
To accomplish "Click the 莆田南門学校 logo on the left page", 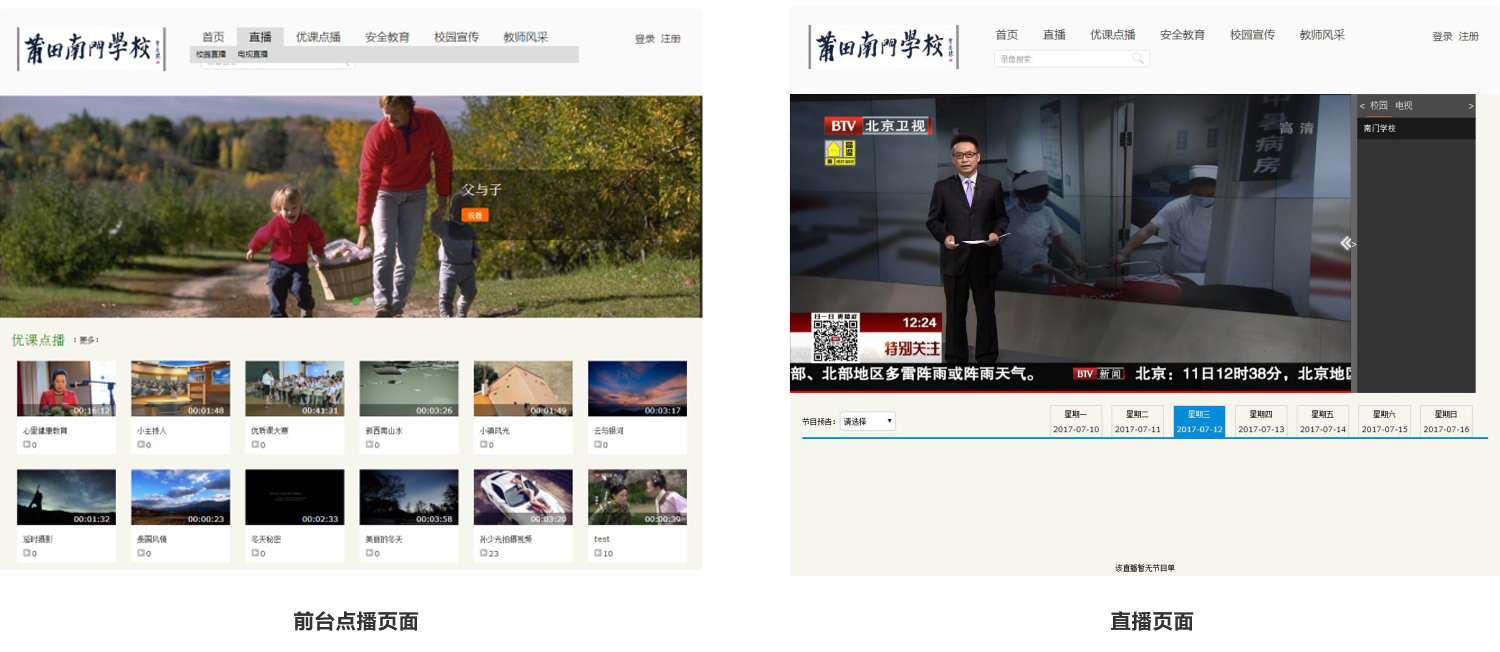I will [91, 49].
